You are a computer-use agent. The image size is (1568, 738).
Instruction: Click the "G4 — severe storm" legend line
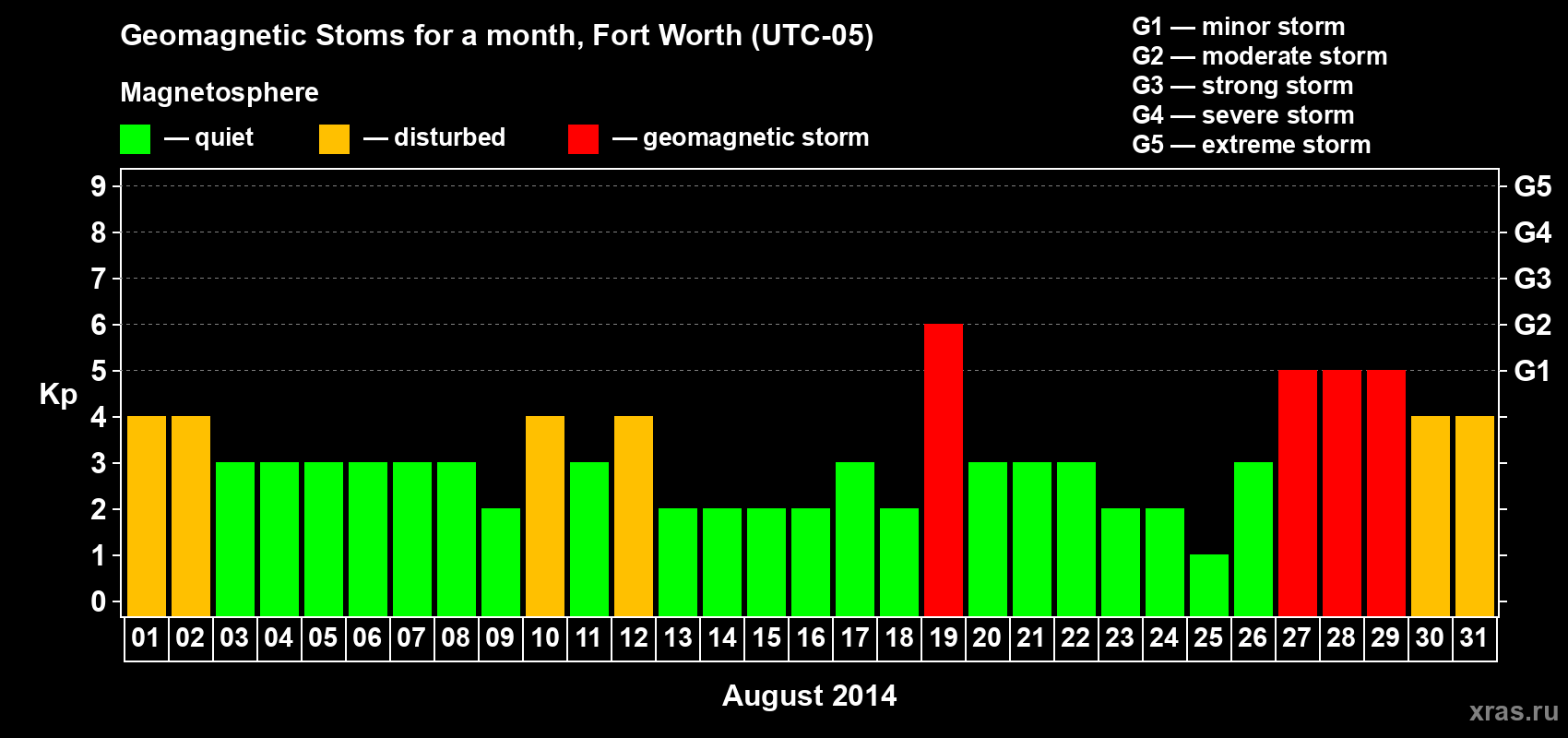coord(1243,115)
